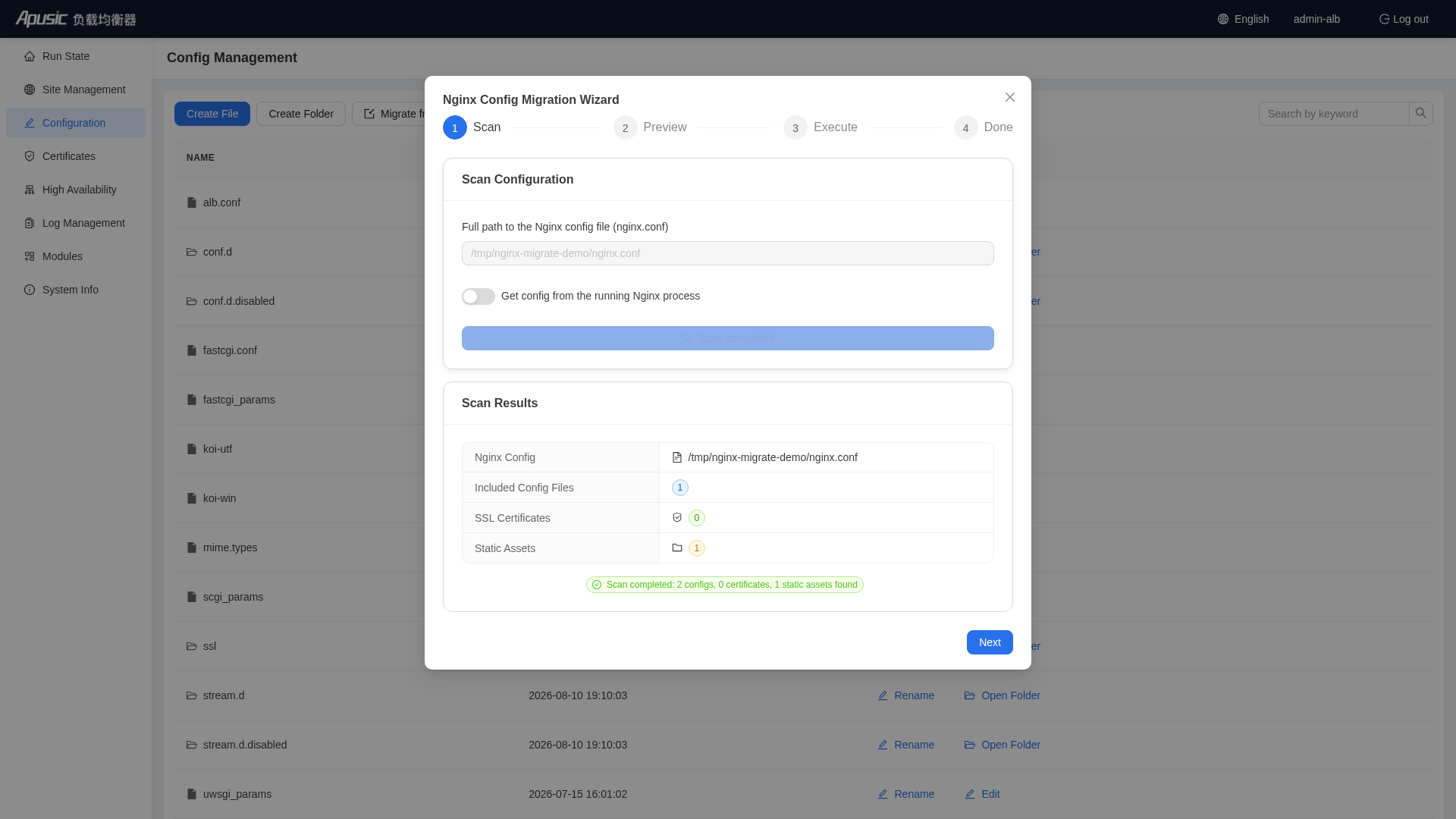Click the Apusic logo
Screen dimensions: 1456x819
(x=76, y=19)
